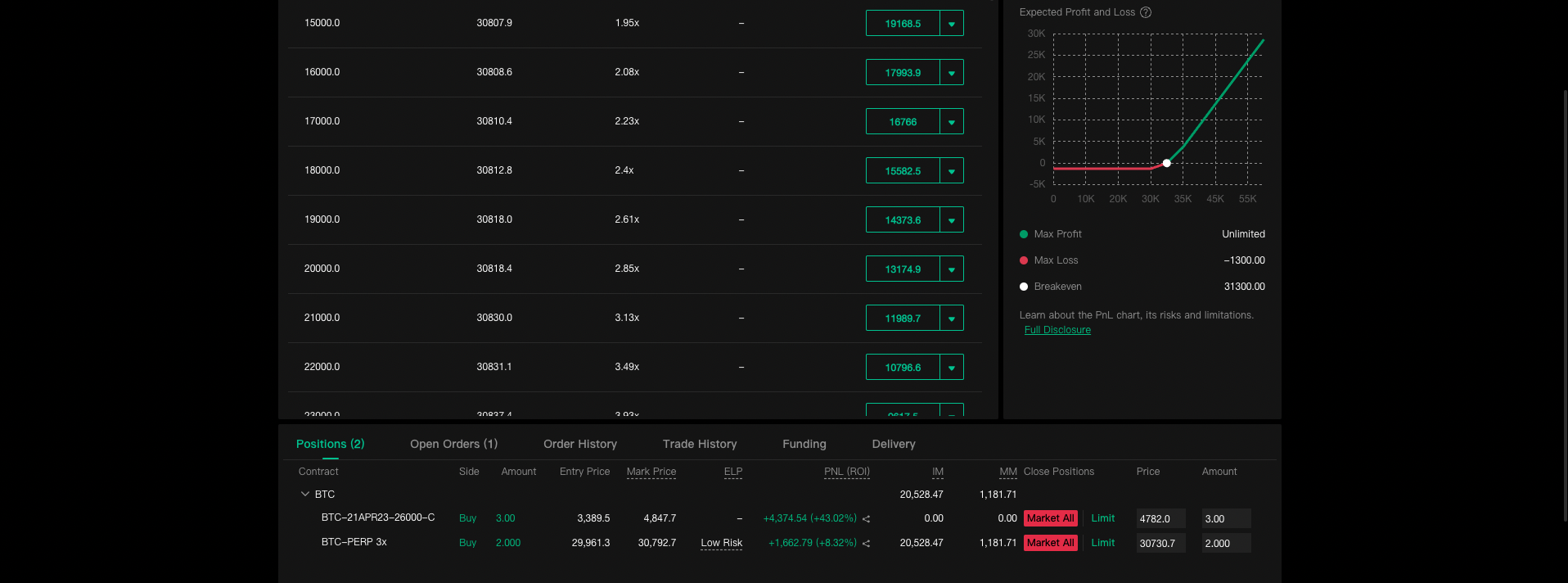Click the ELP column header
Screen dimensions: 1568x583
tap(733, 472)
